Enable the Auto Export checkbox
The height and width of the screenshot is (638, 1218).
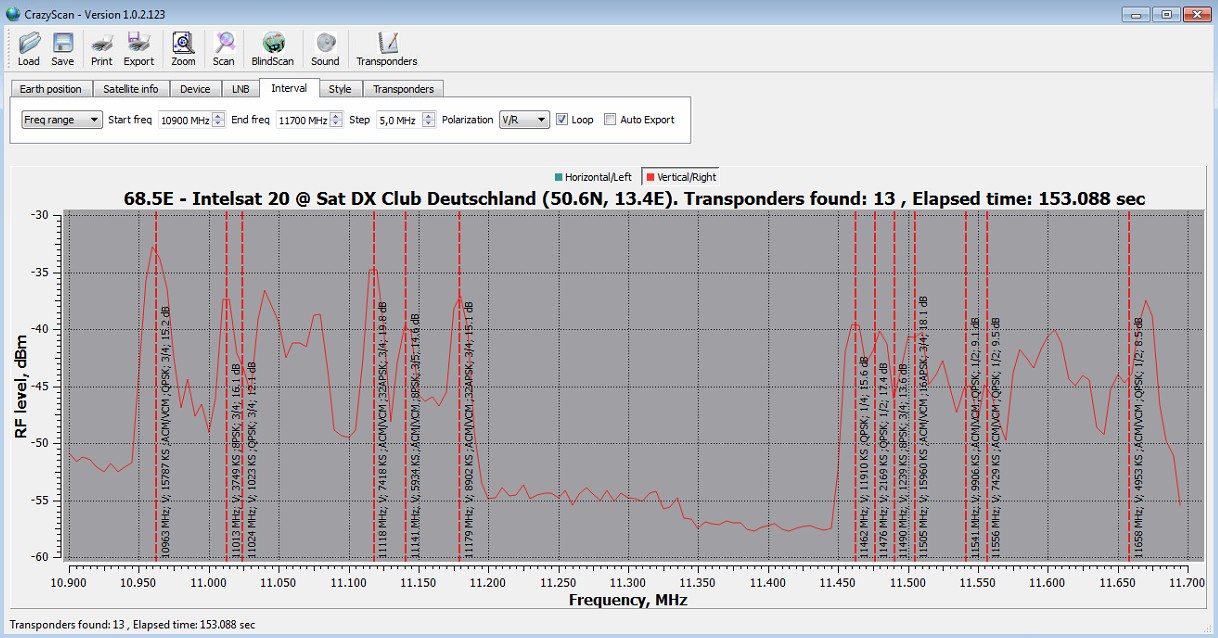click(610, 120)
